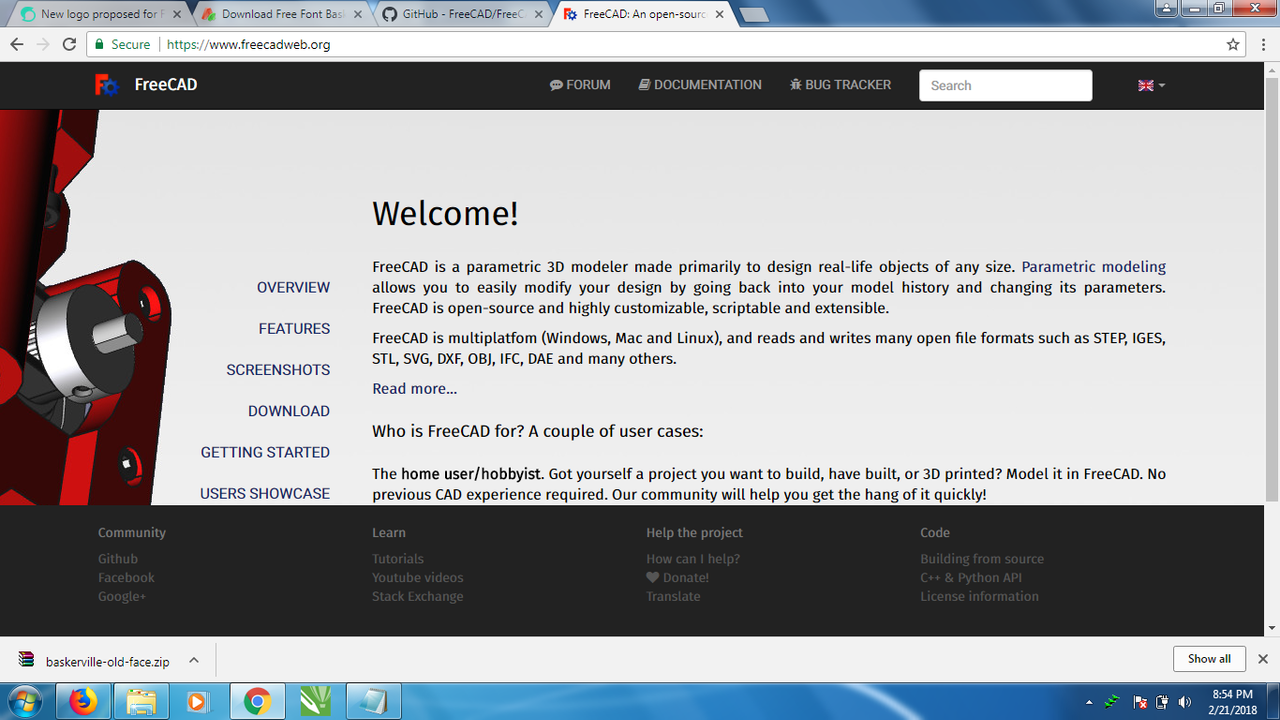This screenshot has width=1280, height=720.
Task: Close the 'New logo proposed' tab
Action: pyautogui.click(x=177, y=15)
